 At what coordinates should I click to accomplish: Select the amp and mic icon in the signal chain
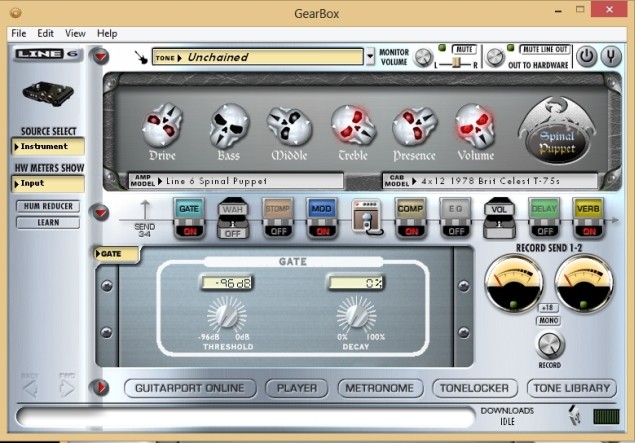pyautogui.click(x=367, y=217)
